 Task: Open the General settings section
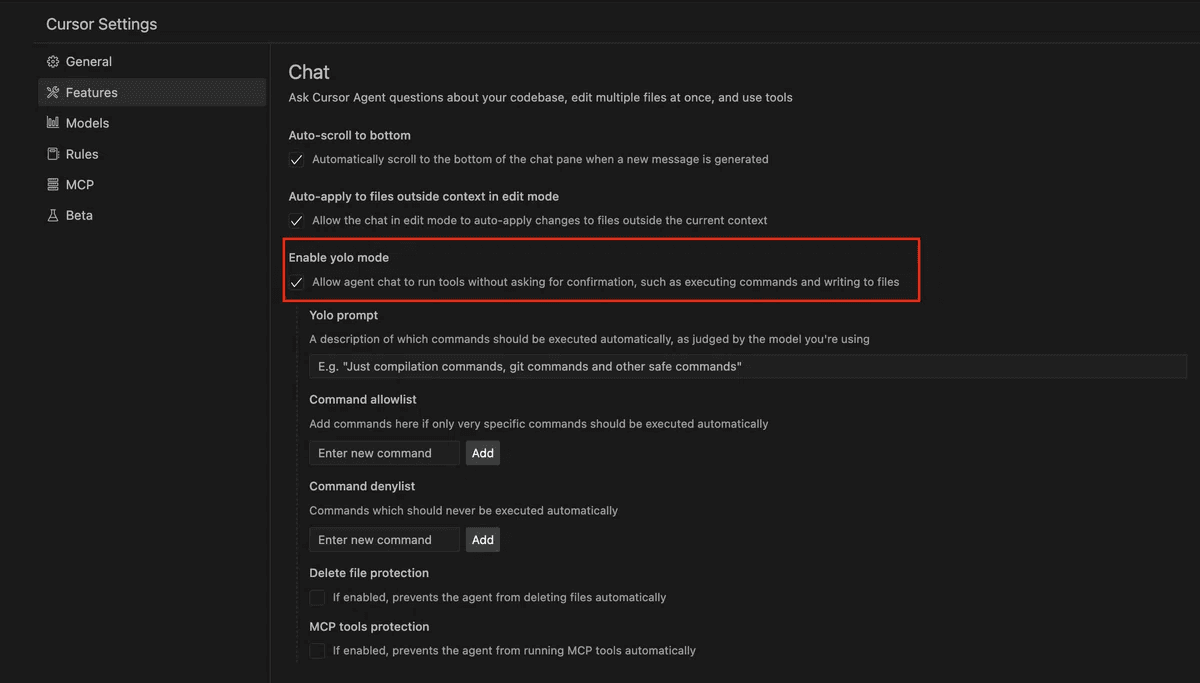pos(88,62)
